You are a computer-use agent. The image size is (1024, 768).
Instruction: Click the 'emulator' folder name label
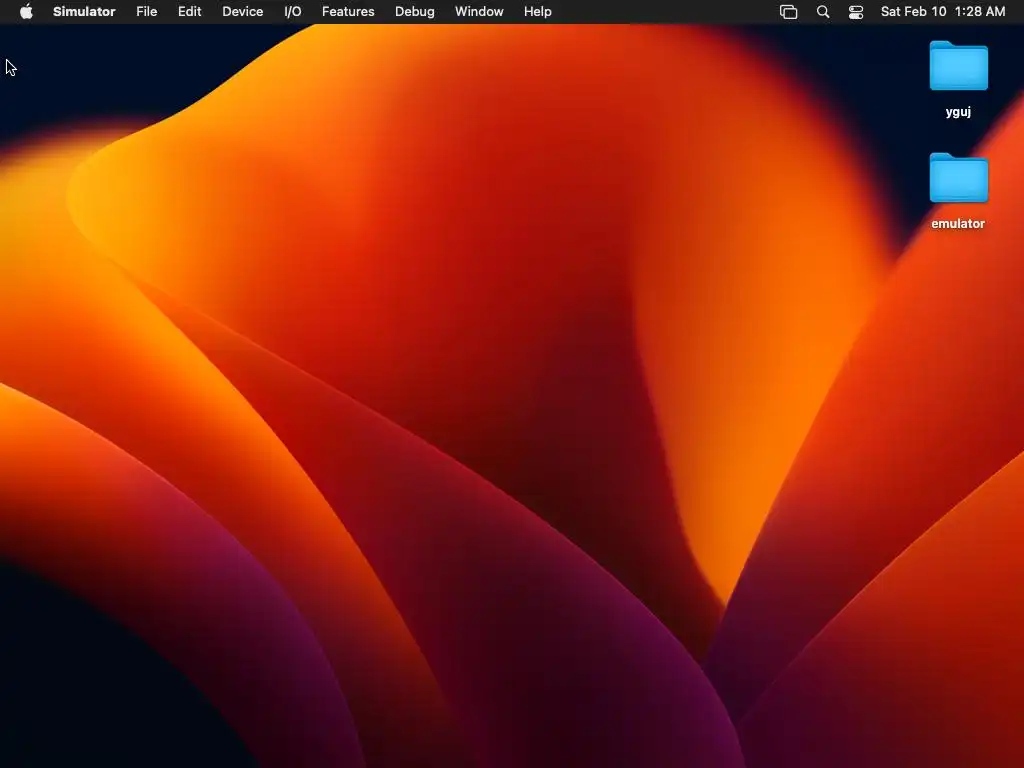958,223
